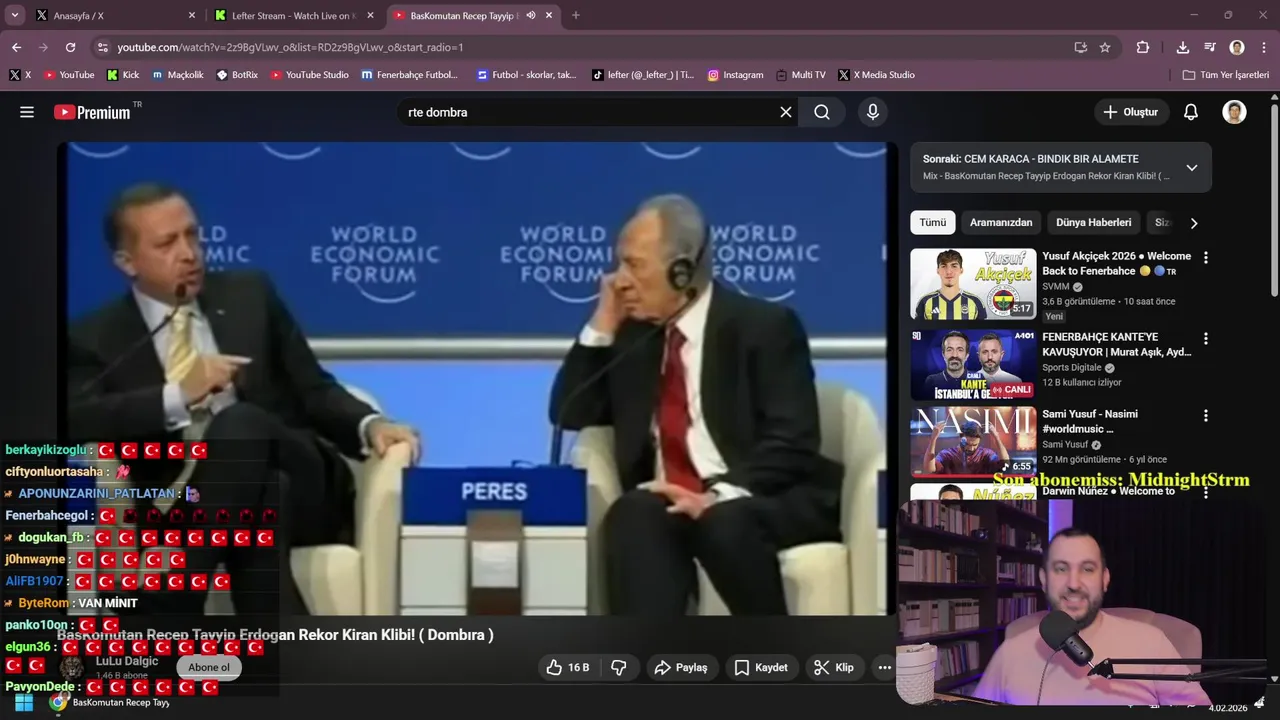
Task: Open Chrome three-dot menu
Action: (1263, 47)
